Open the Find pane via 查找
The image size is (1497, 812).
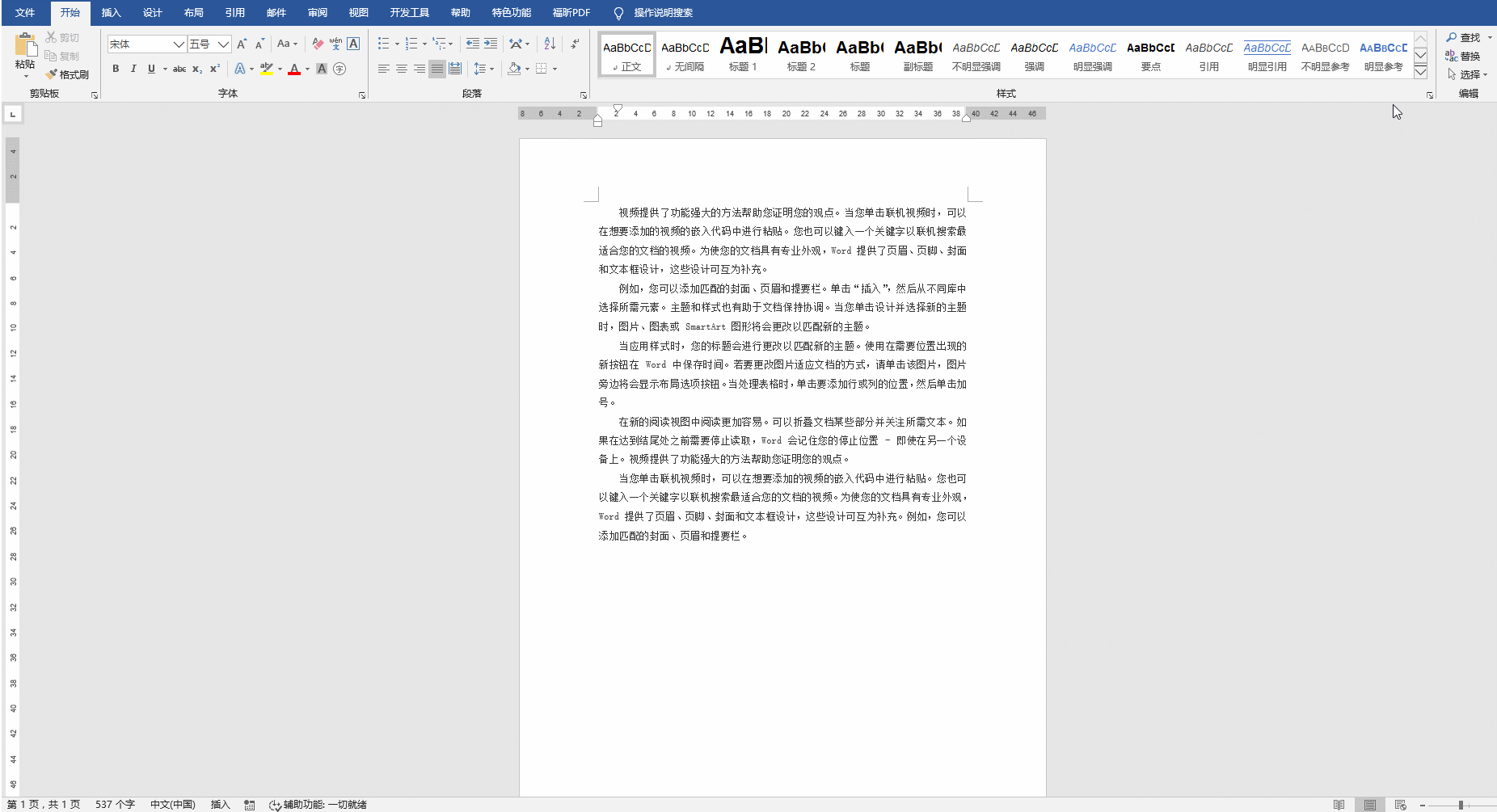tap(1467, 37)
